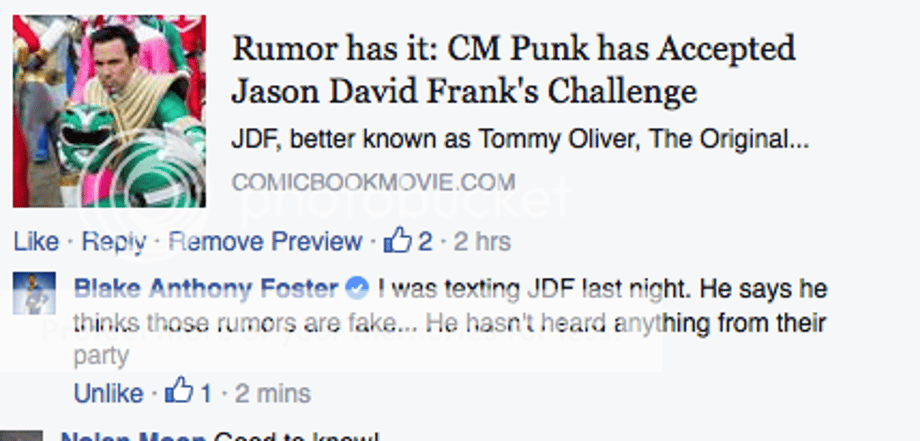
Task: Unlike Blake Anthony Foster's comment
Action: tap(108, 393)
